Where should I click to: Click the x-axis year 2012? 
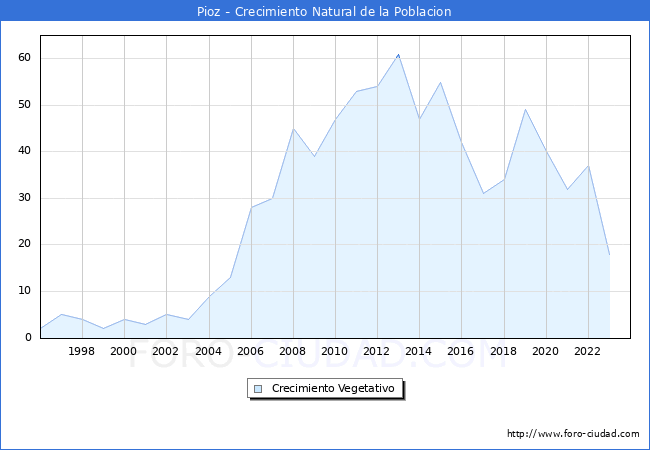[376, 351]
